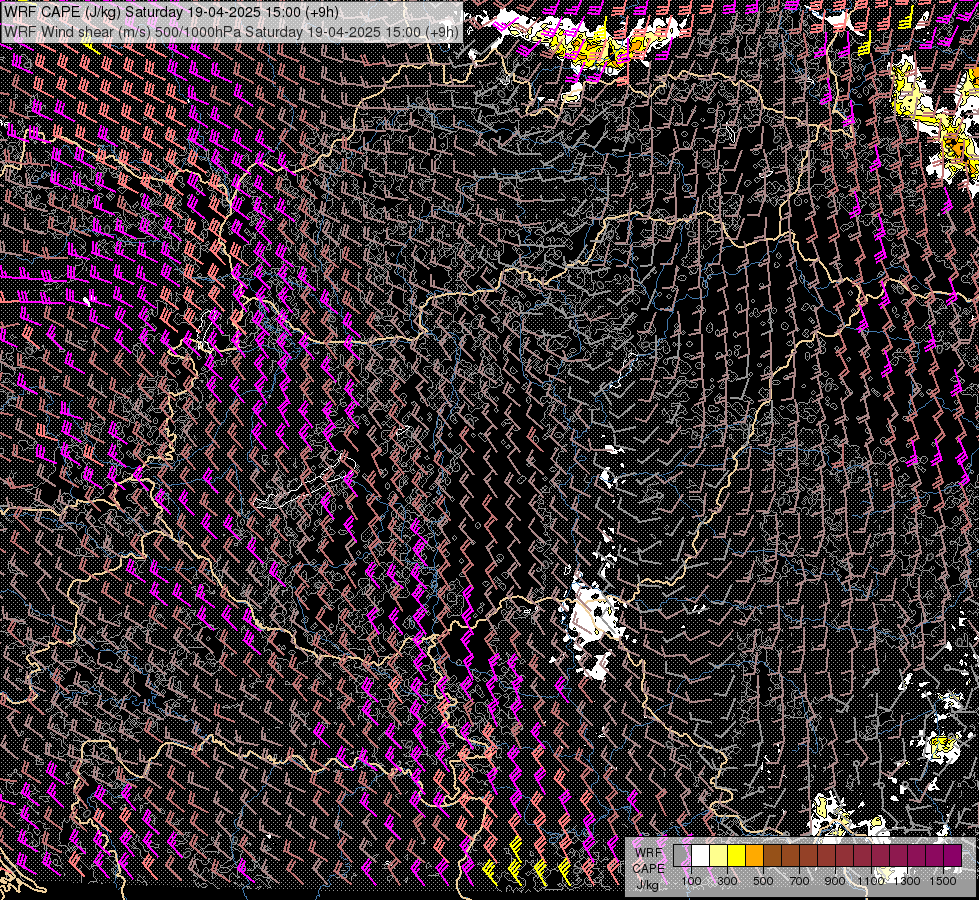
Task: Click the 1300 legend value
Action: pos(907,881)
